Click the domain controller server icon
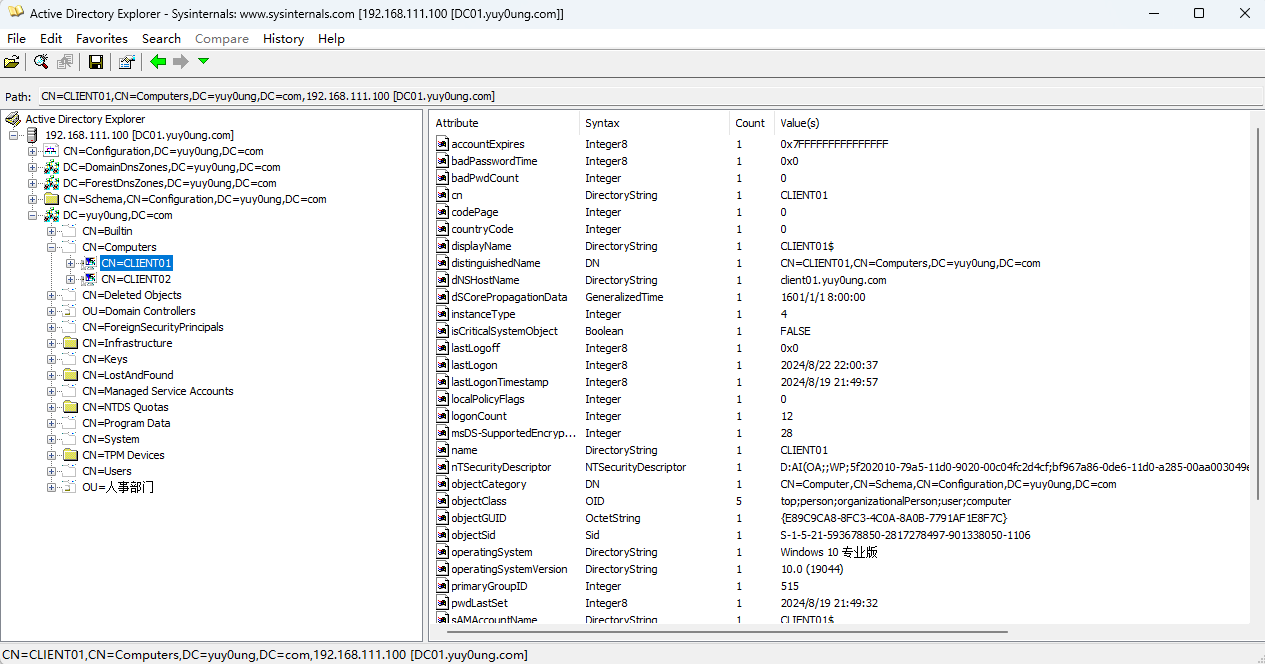 tap(32, 135)
